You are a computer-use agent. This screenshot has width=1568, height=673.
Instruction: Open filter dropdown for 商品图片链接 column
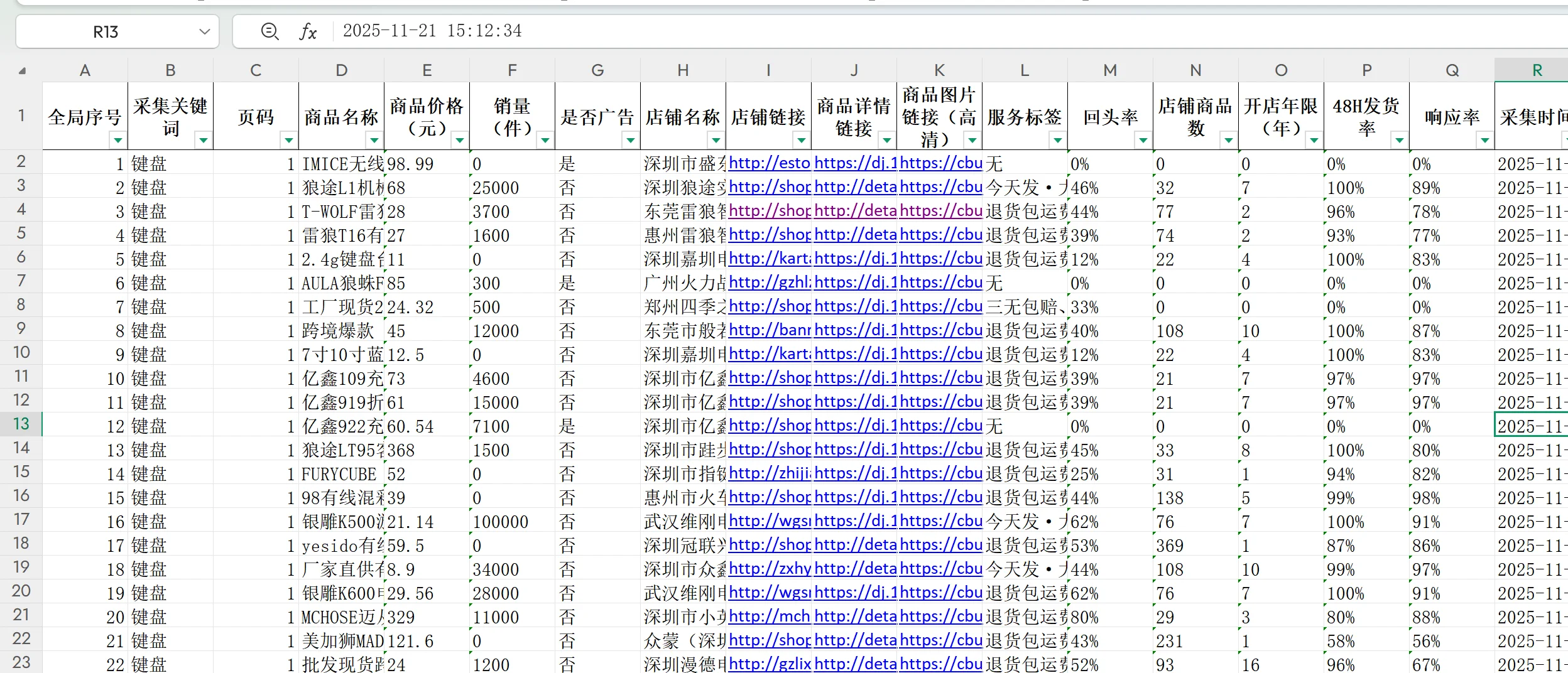(x=972, y=140)
